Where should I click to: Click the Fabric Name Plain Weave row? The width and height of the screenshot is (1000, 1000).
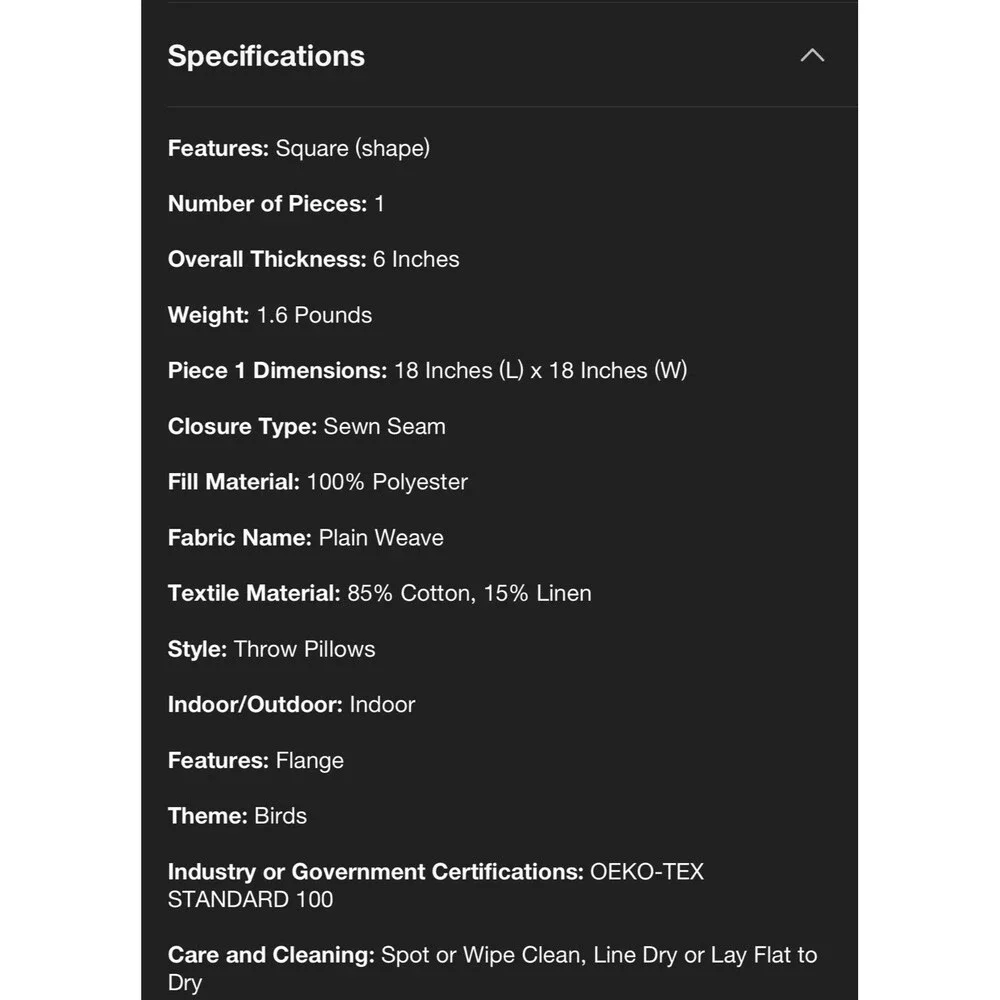(305, 538)
